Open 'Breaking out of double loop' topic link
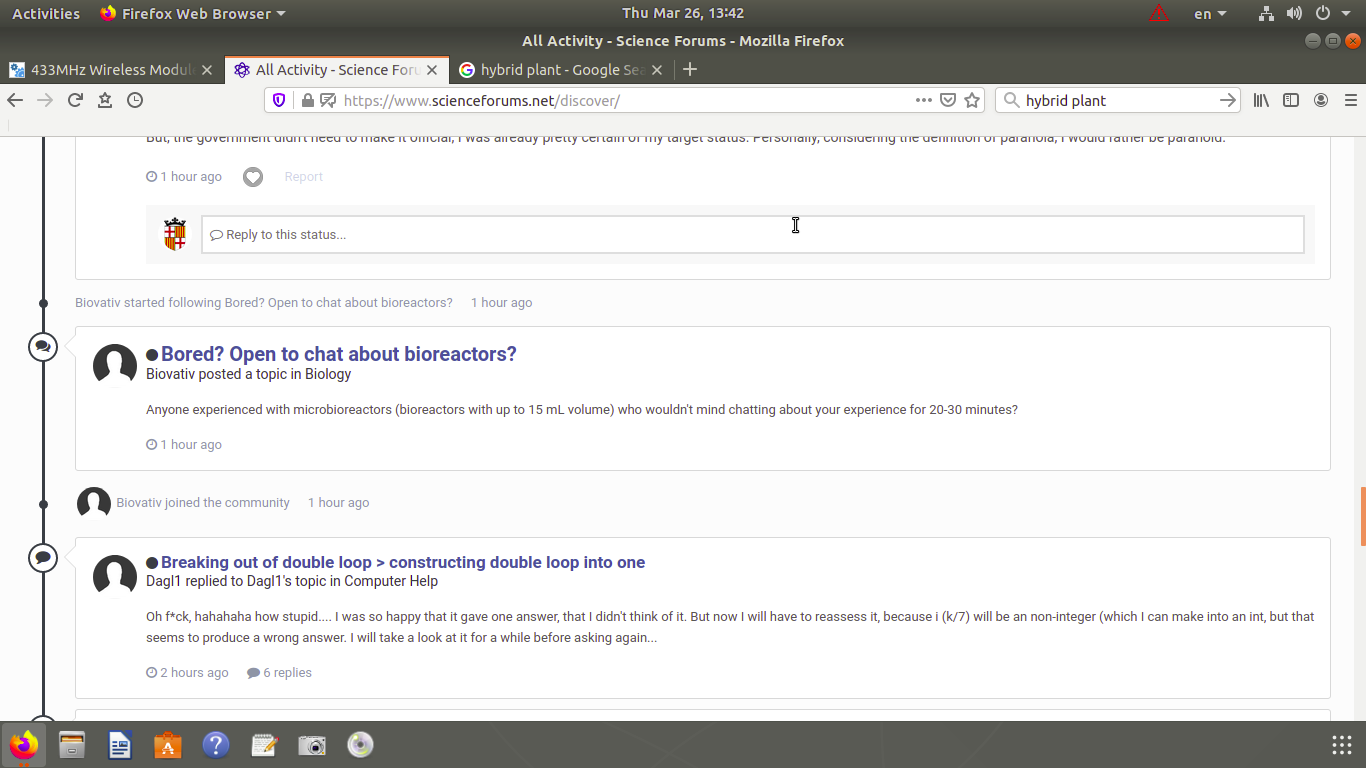Viewport: 1366px width, 768px height. (x=402, y=562)
